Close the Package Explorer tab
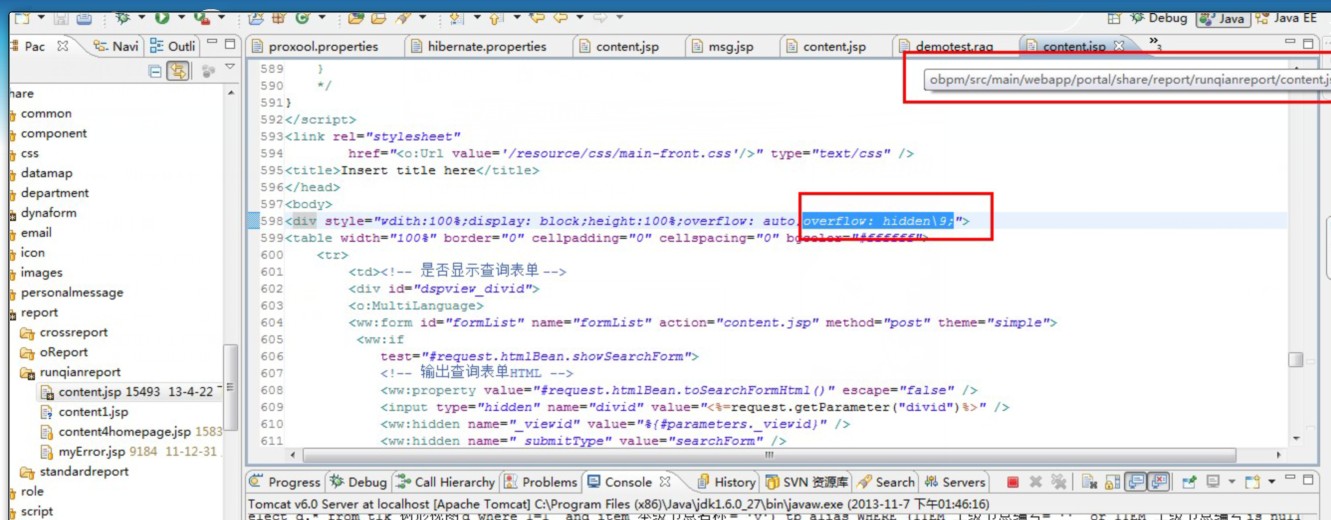 pos(62,46)
